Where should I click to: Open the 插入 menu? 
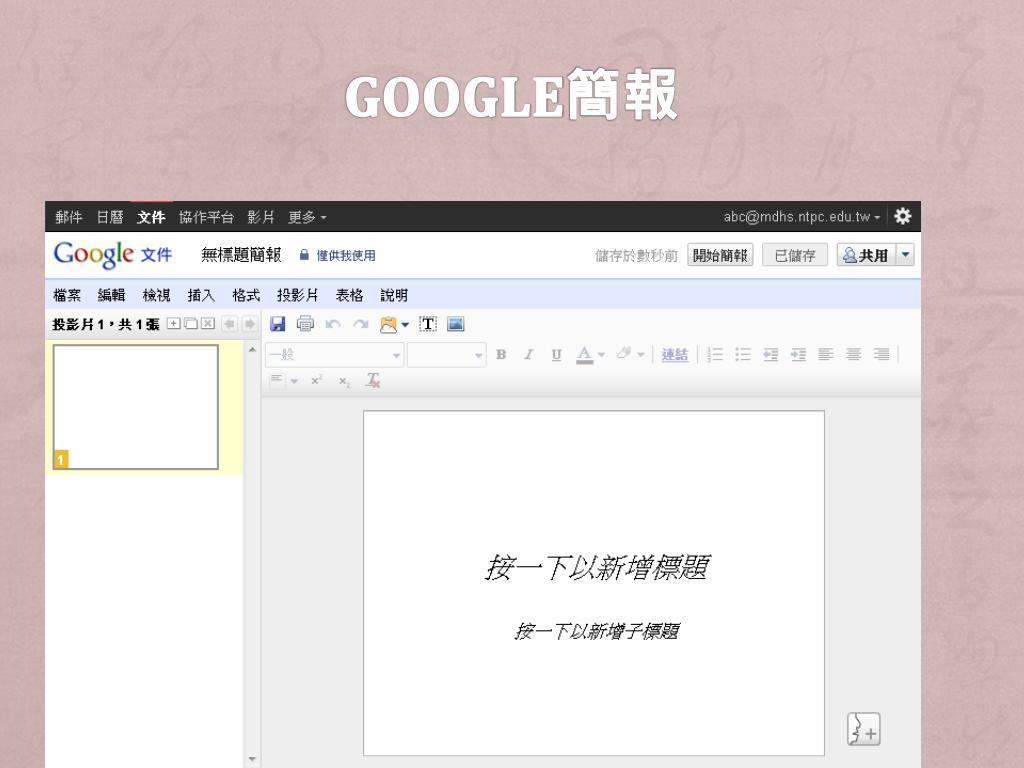[x=201, y=295]
